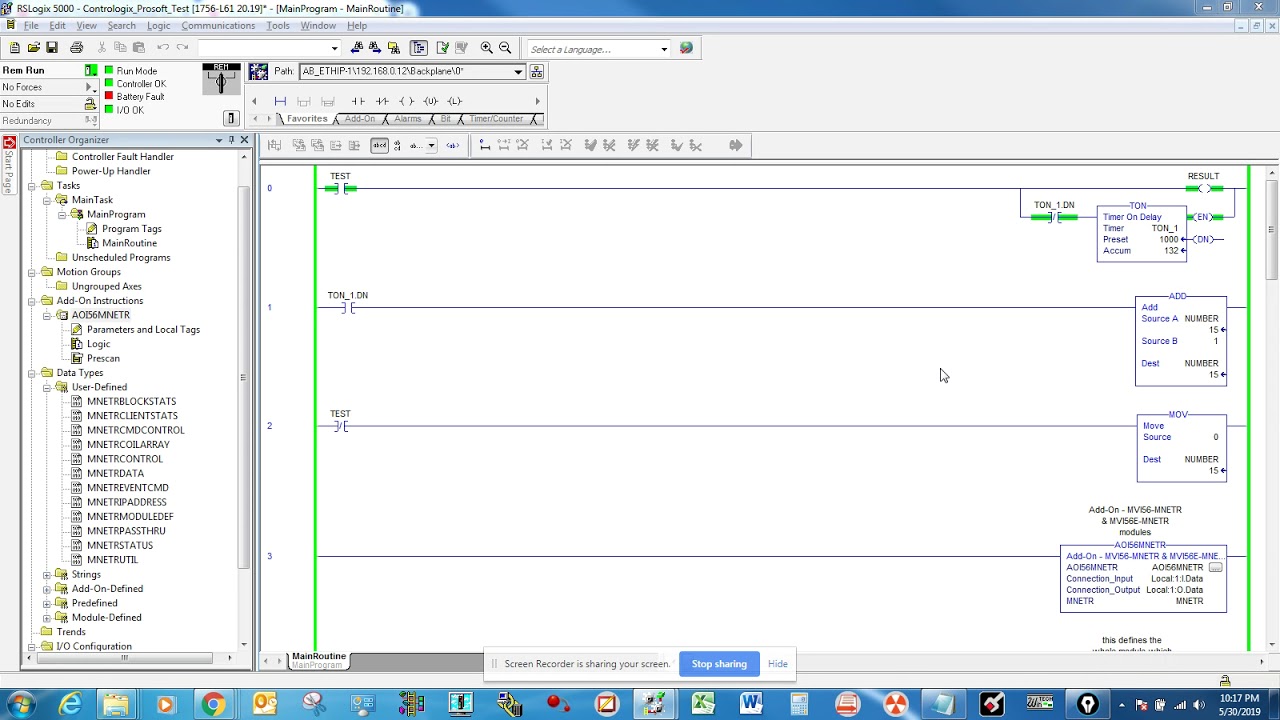Open the communication Path dropdown
This screenshot has width=1280, height=720.
[518, 71]
